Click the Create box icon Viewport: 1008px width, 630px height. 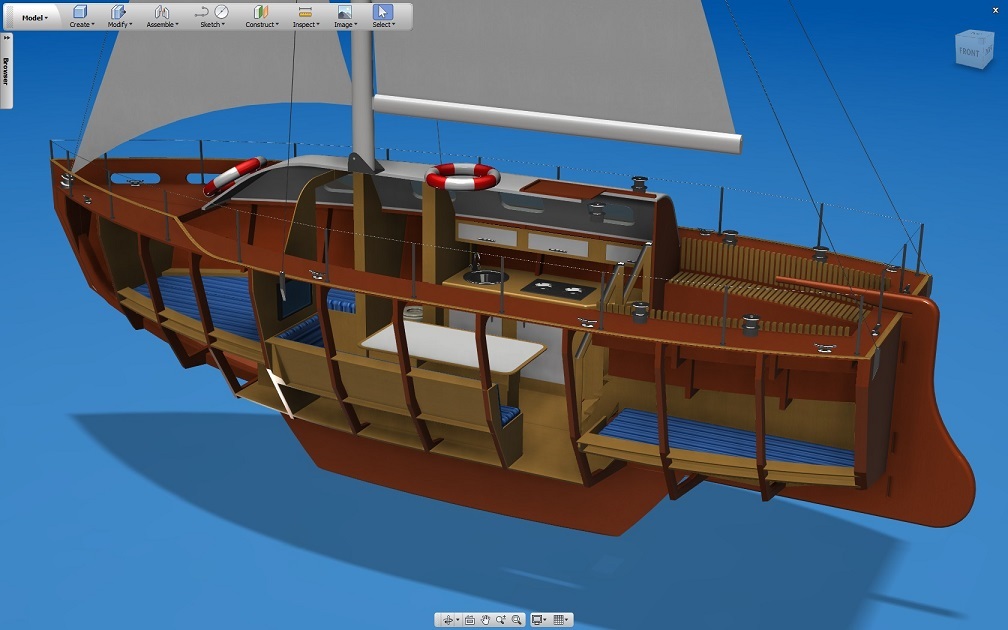[80, 12]
